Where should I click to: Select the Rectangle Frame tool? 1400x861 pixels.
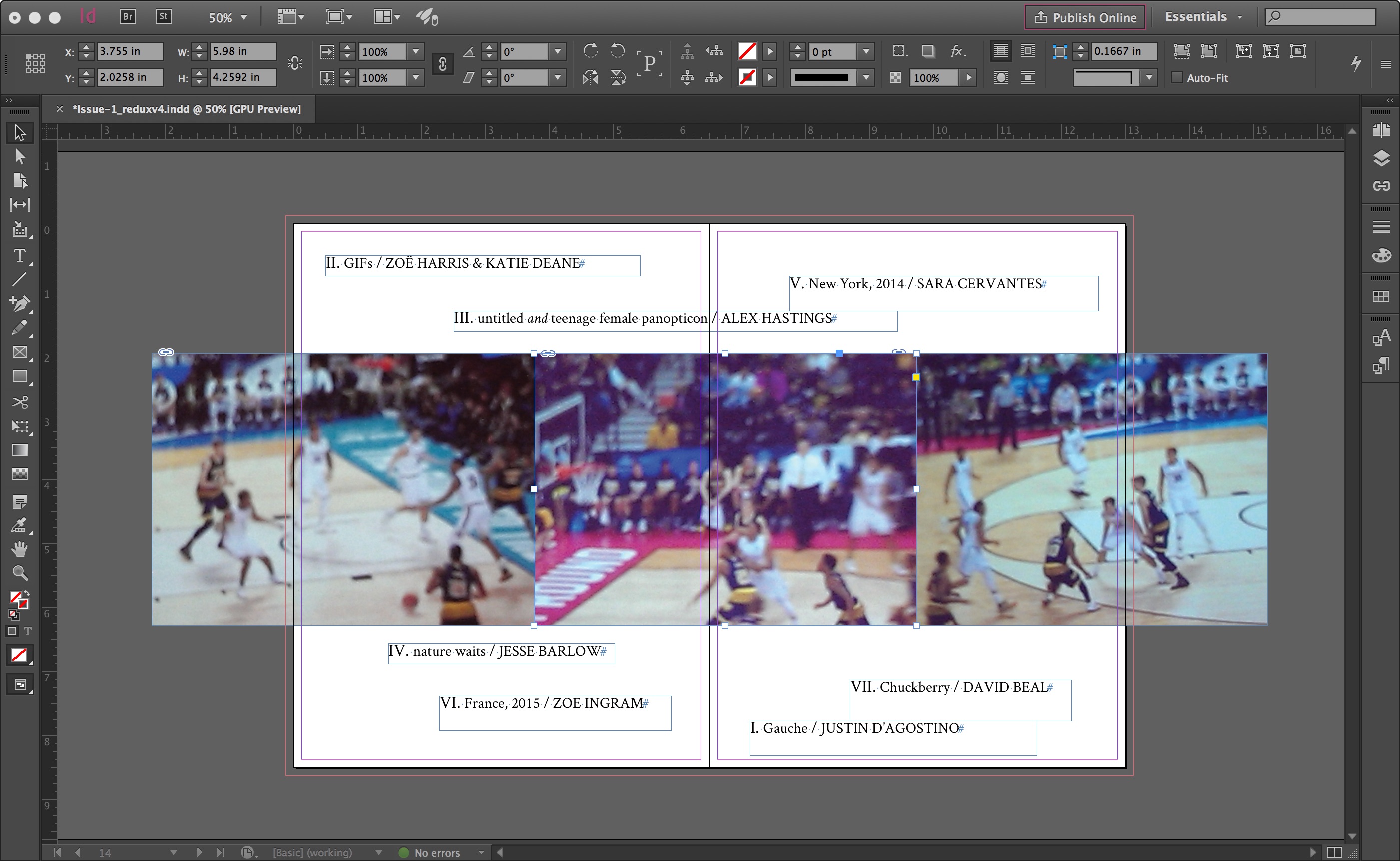point(19,352)
